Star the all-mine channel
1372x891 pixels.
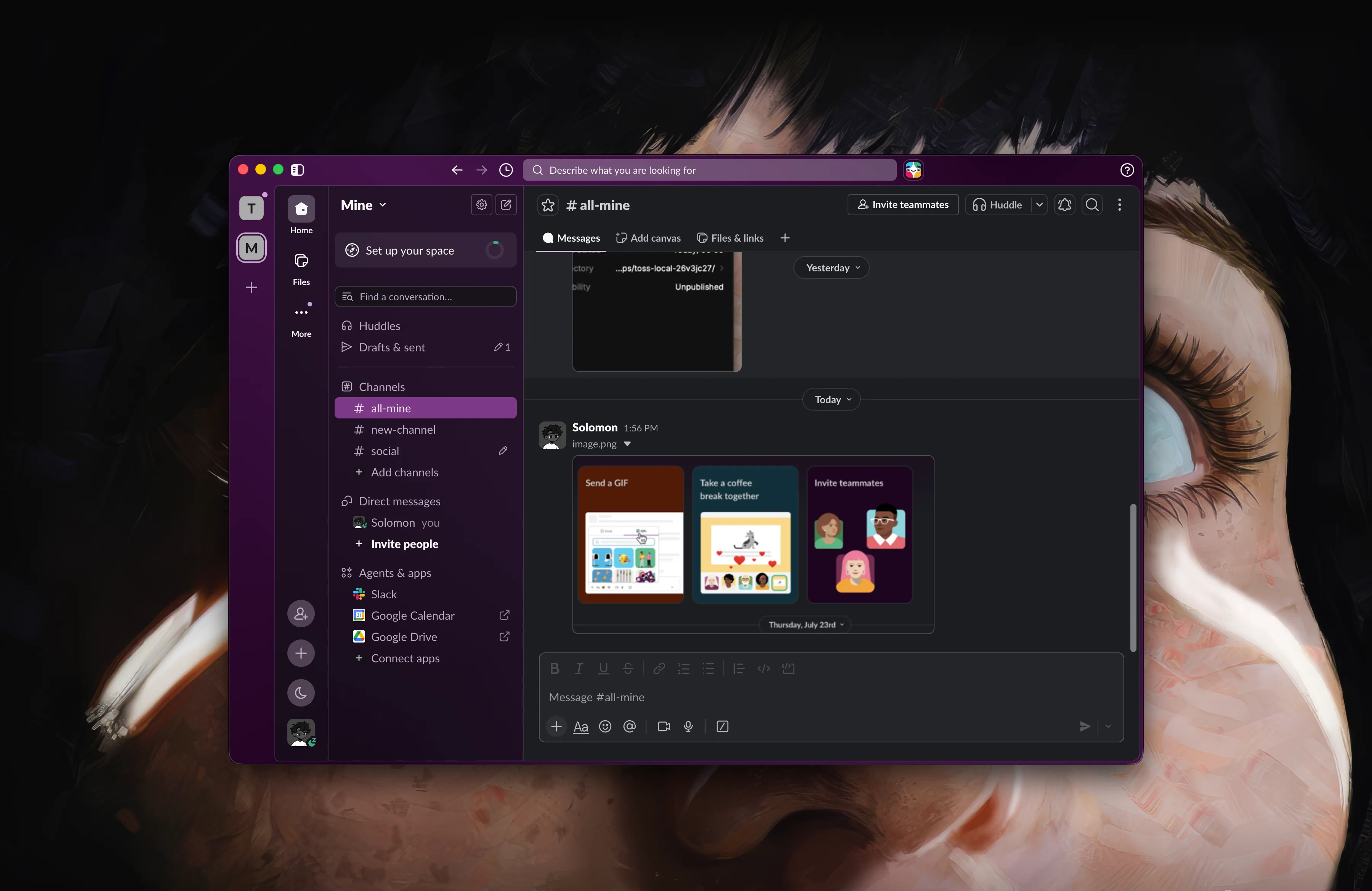click(548, 205)
